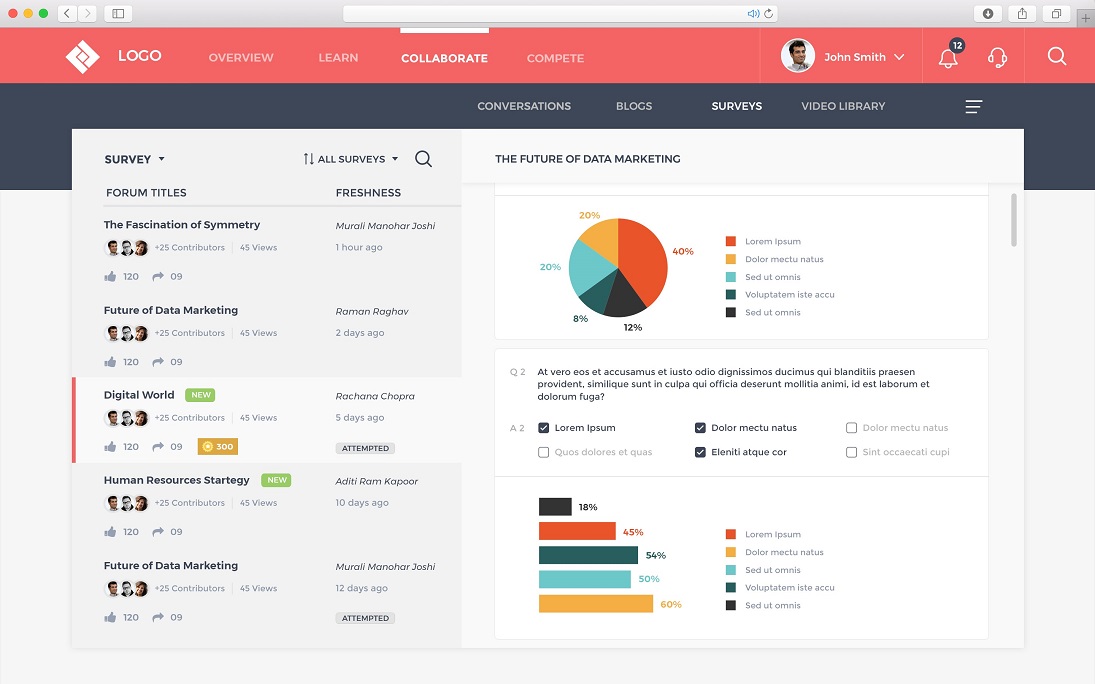The width and height of the screenshot is (1095, 684).
Task: Click the NEW badge on Human Resources Startegy
Action: (x=277, y=480)
